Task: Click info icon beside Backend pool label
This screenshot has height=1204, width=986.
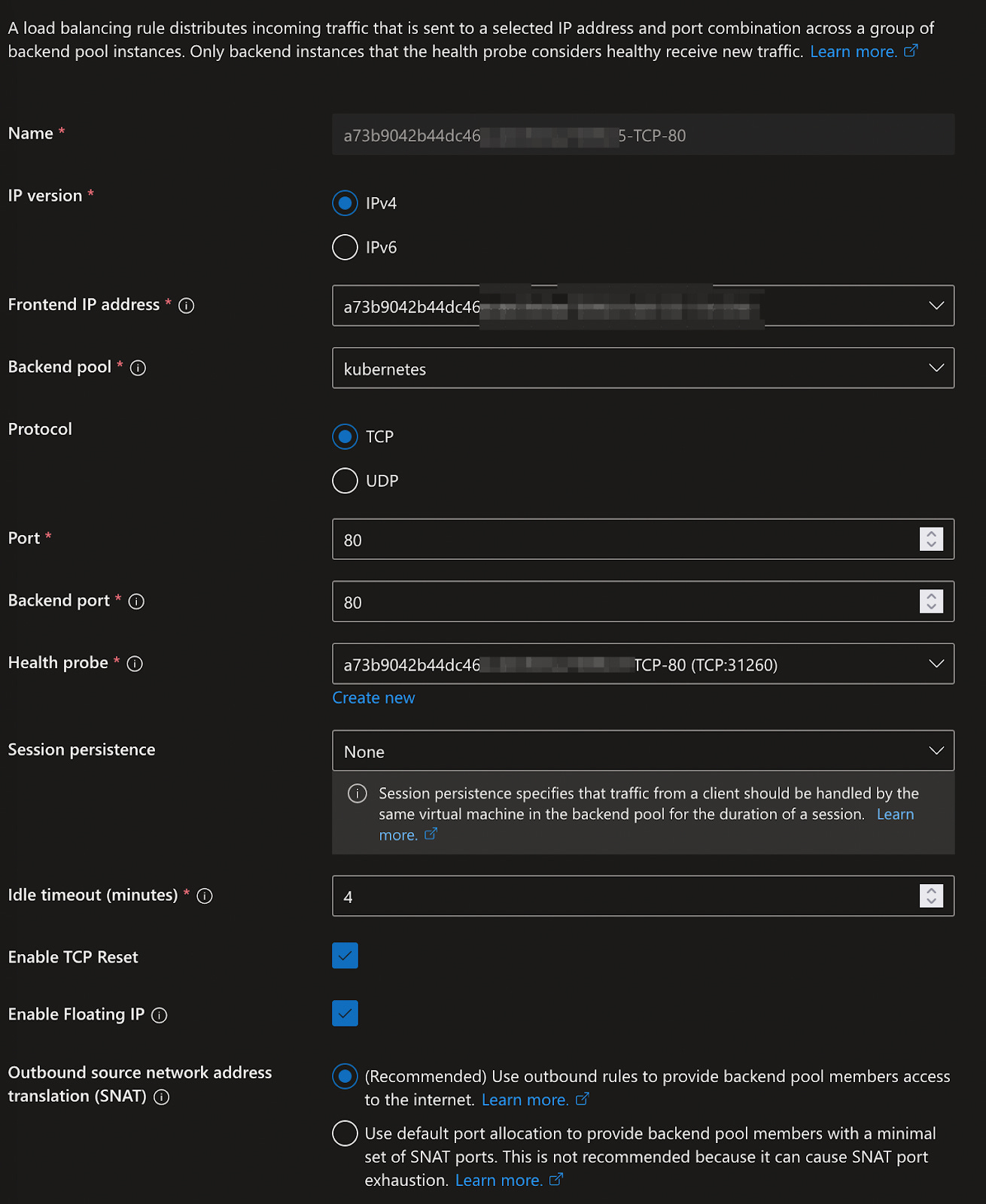Action: tap(138, 368)
